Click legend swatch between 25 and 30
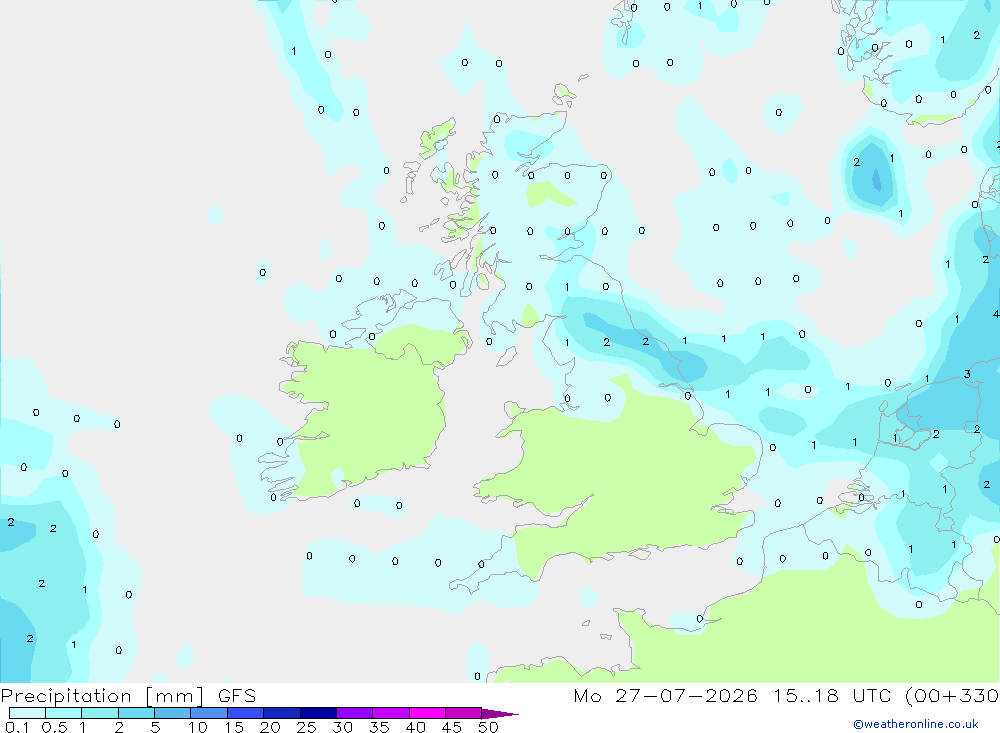The height and width of the screenshot is (733, 1000). [x=318, y=713]
